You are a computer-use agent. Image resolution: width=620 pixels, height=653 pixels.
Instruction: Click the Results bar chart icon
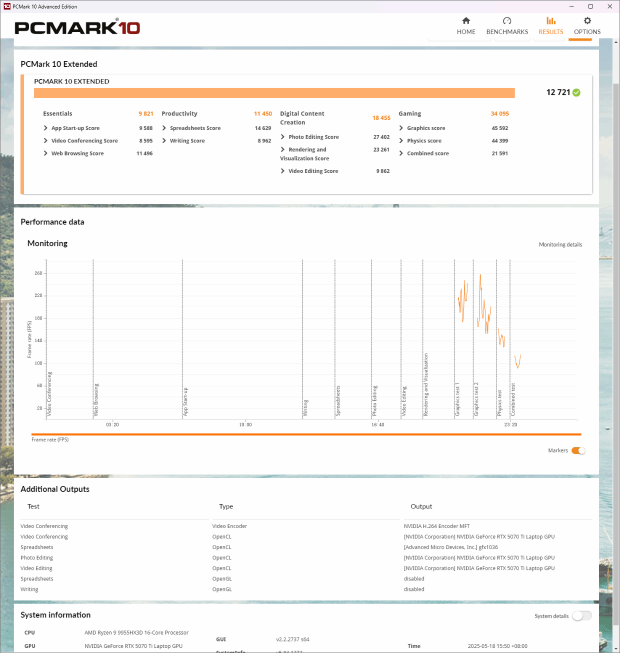click(551, 20)
